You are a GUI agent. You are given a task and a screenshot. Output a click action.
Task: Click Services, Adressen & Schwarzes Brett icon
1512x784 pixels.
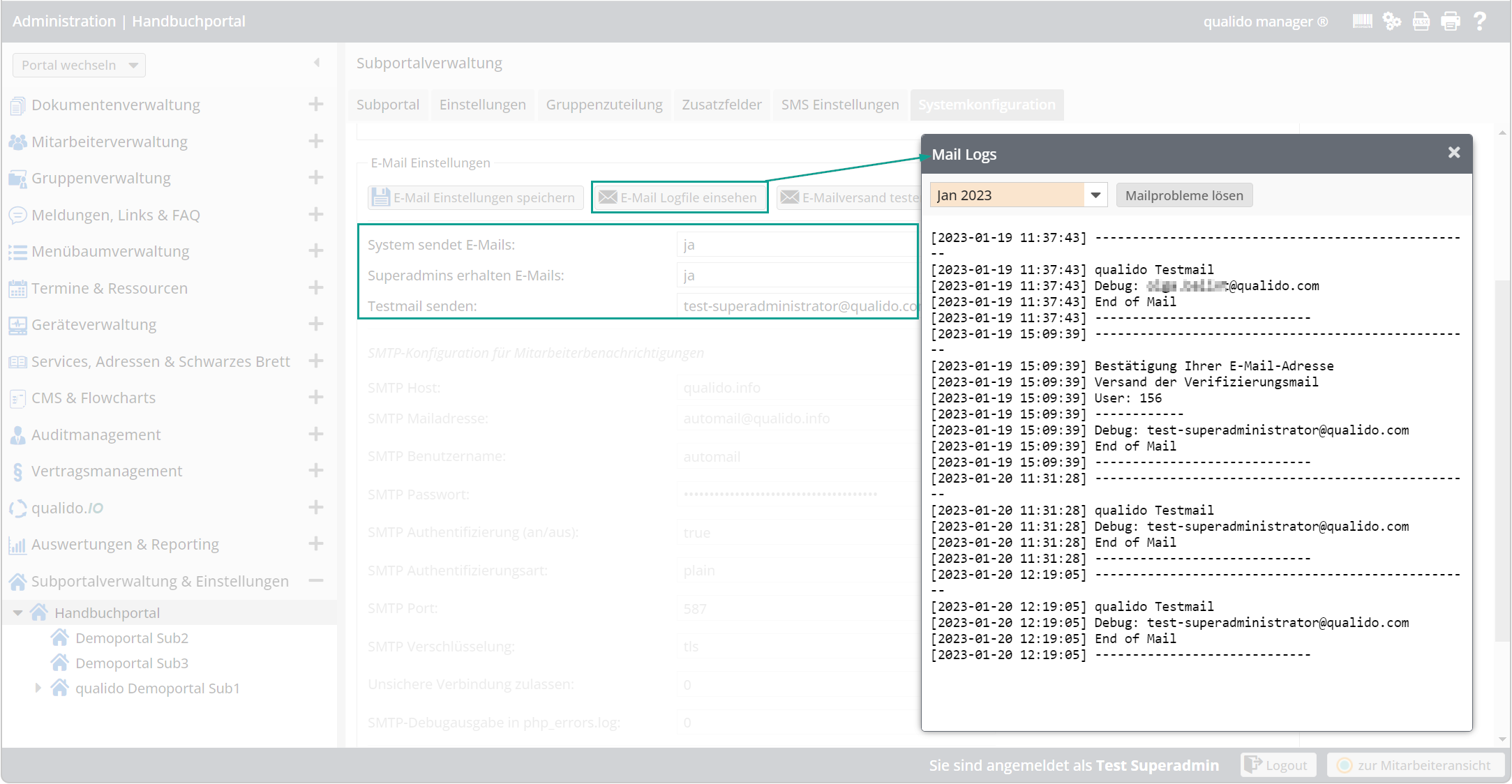(x=17, y=361)
